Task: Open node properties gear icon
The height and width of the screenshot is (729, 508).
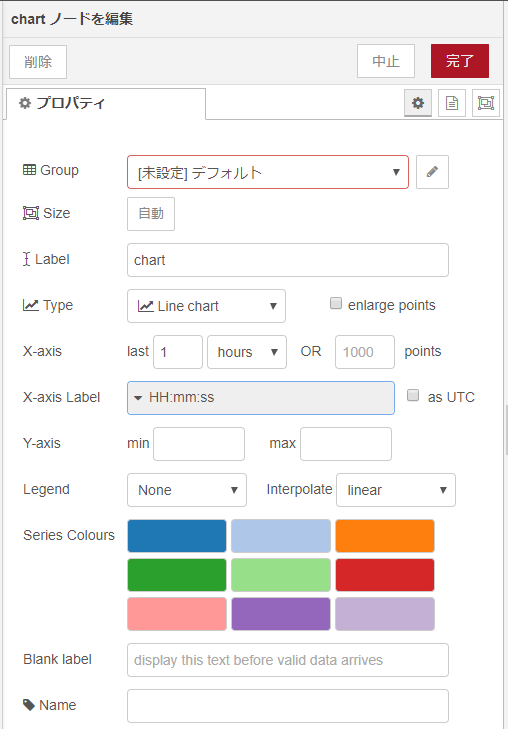Action: [x=418, y=103]
